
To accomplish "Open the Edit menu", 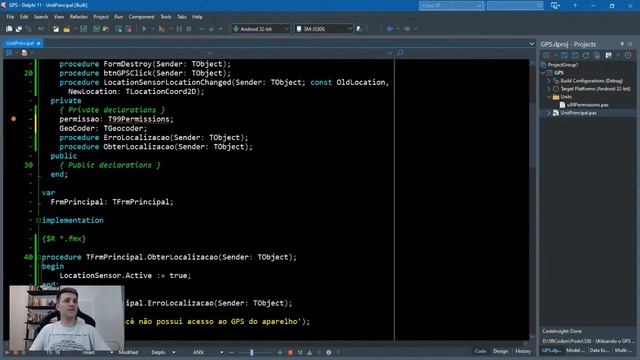I will 24,17.
